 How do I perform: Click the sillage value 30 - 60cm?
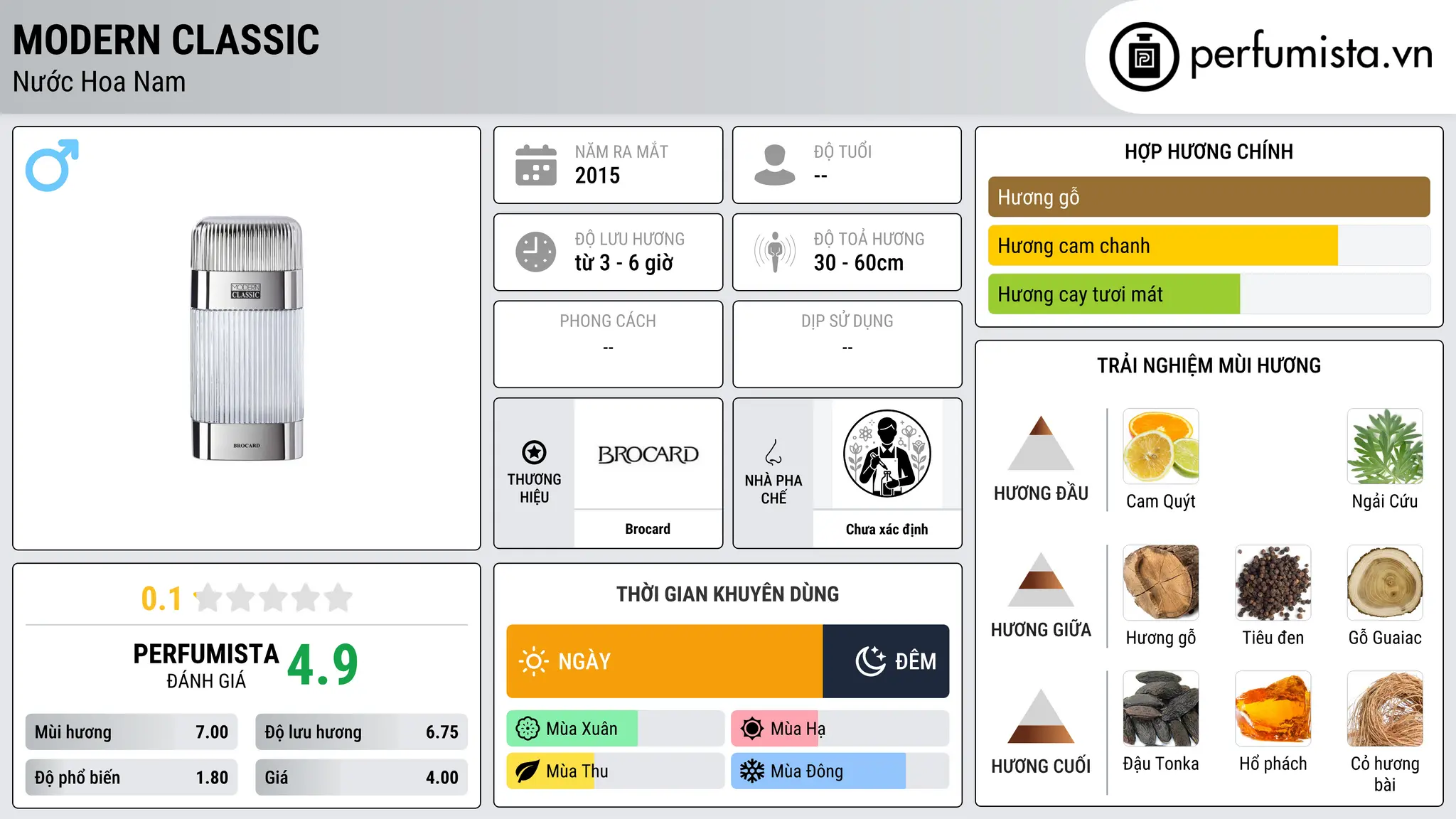click(x=858, y=263)
